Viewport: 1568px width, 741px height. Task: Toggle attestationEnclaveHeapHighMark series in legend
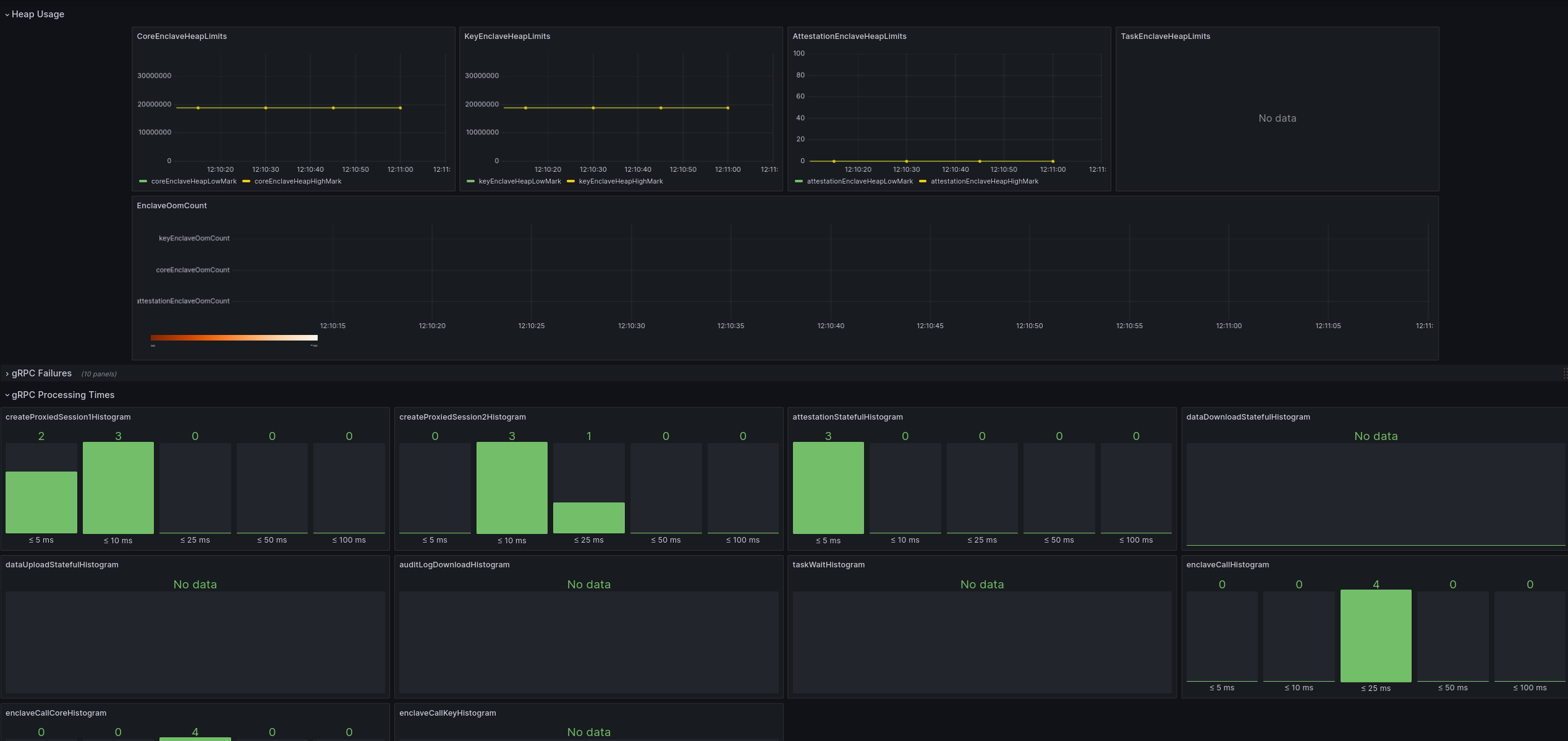point(985,182)
